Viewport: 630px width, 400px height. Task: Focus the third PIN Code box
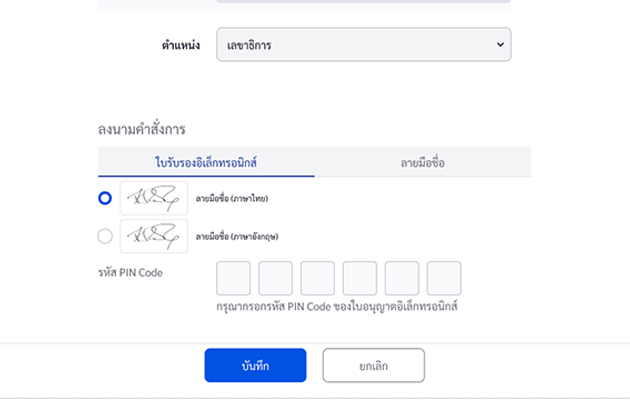coord(317,278)
